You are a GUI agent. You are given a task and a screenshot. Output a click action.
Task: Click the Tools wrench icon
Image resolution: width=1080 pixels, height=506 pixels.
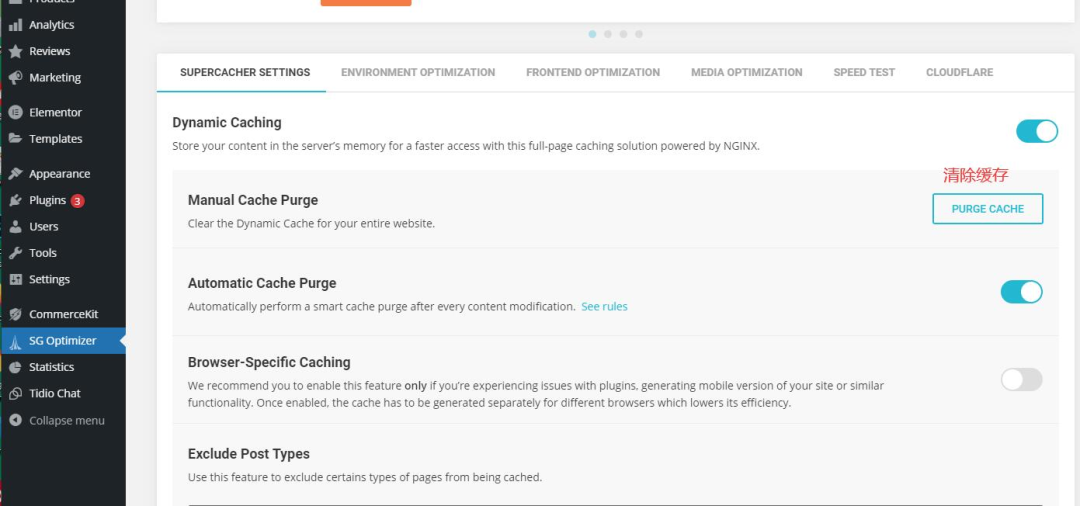click(15, 253)
